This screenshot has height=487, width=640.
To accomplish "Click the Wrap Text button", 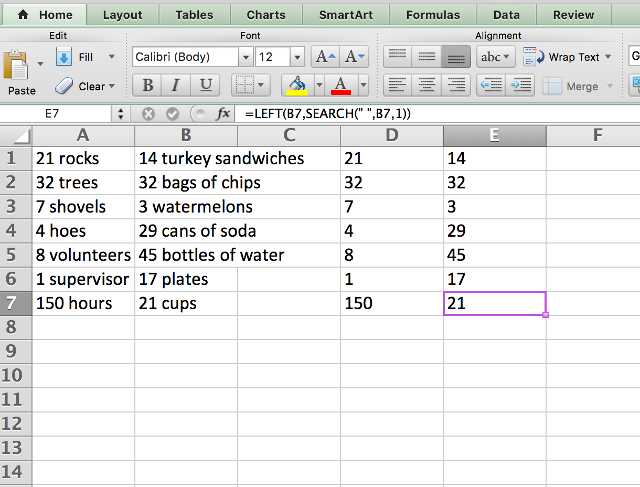I will click(x=567, y=57).
